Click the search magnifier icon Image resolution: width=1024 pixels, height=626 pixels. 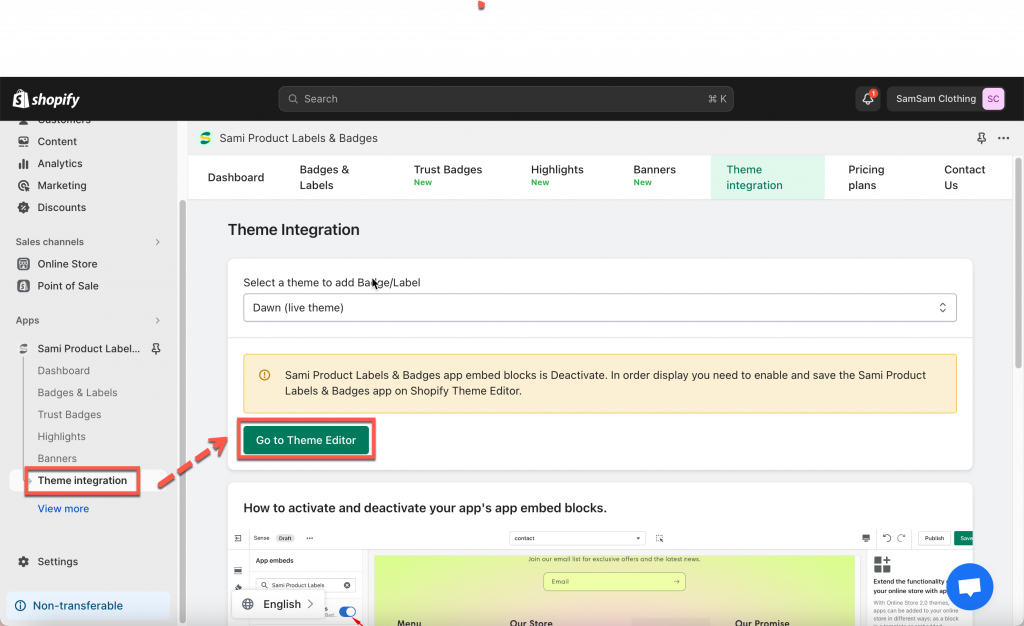(x=293, y=99)
